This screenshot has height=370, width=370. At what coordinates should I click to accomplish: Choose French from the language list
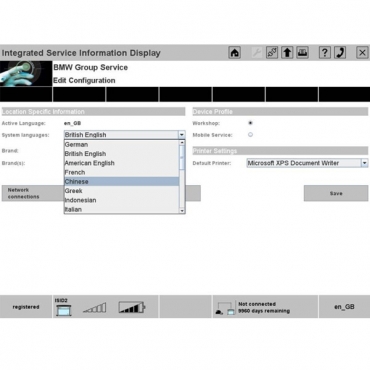122,172
